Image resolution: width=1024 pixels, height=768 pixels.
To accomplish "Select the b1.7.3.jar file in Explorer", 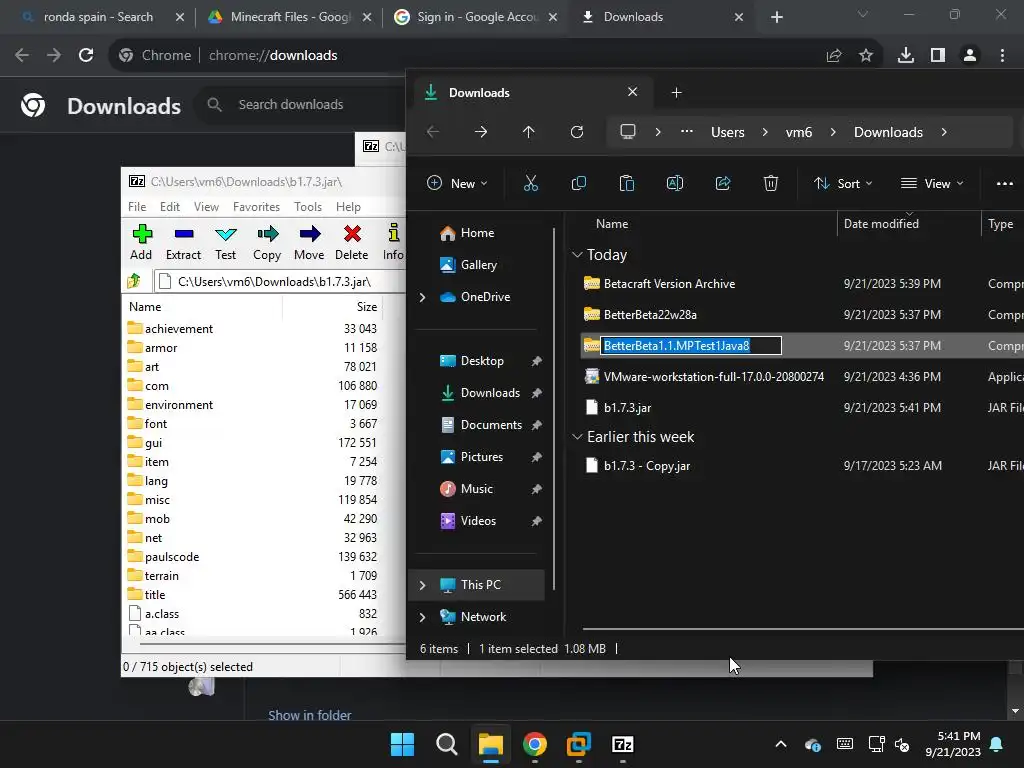I will coord(627,408).
